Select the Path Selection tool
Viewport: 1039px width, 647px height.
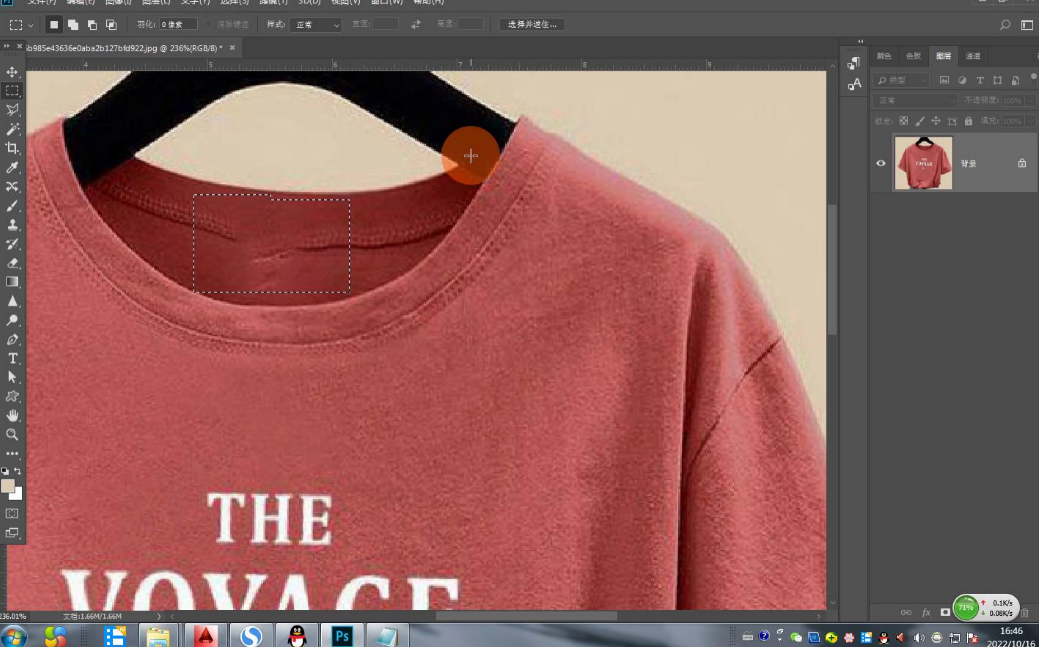pyautogui.click(x=12, y=377)
